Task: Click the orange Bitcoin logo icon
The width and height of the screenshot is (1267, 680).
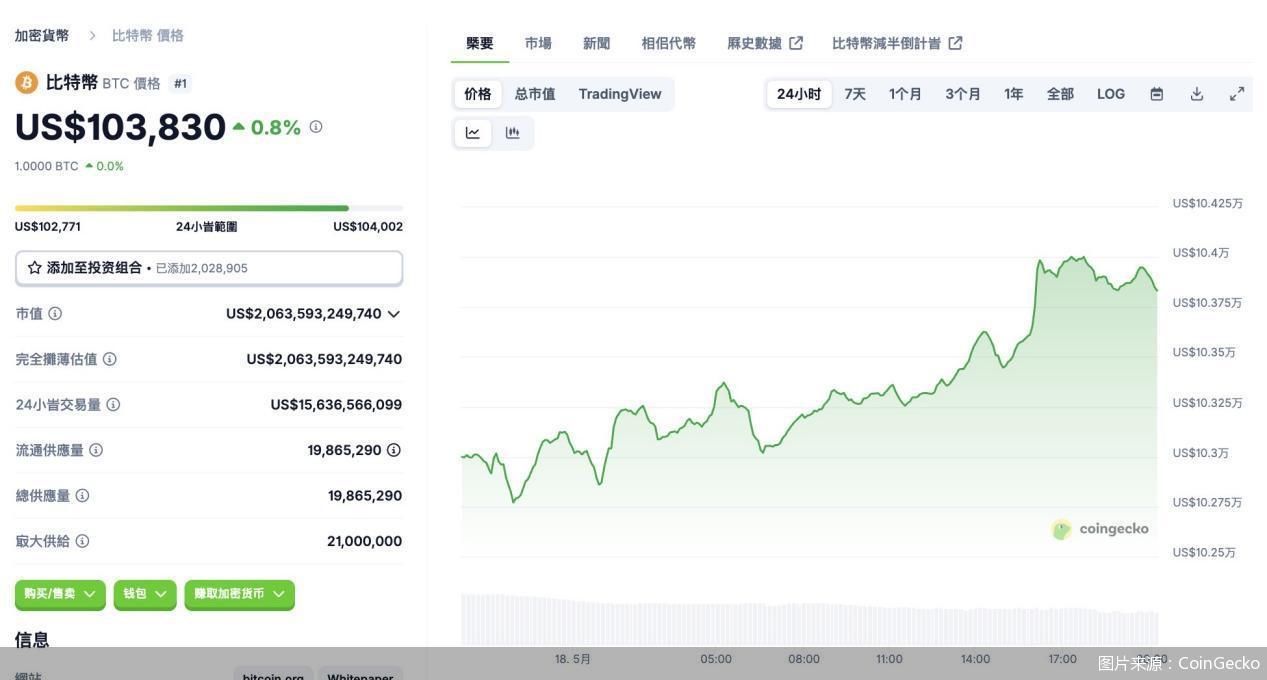Action: pyautogui.click(x=26, y=83)
